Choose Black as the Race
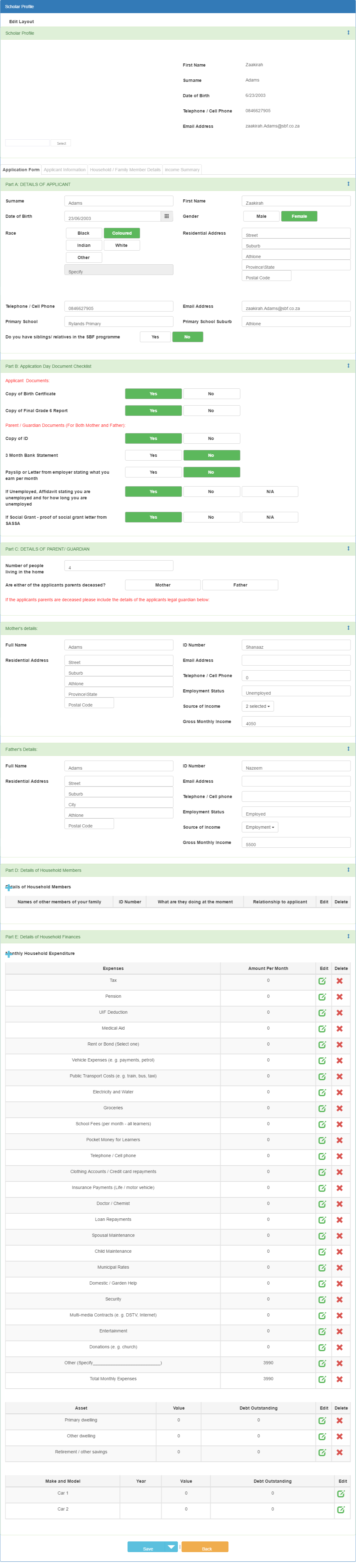Screen dimensions: 356x1568 coord(83,233)
